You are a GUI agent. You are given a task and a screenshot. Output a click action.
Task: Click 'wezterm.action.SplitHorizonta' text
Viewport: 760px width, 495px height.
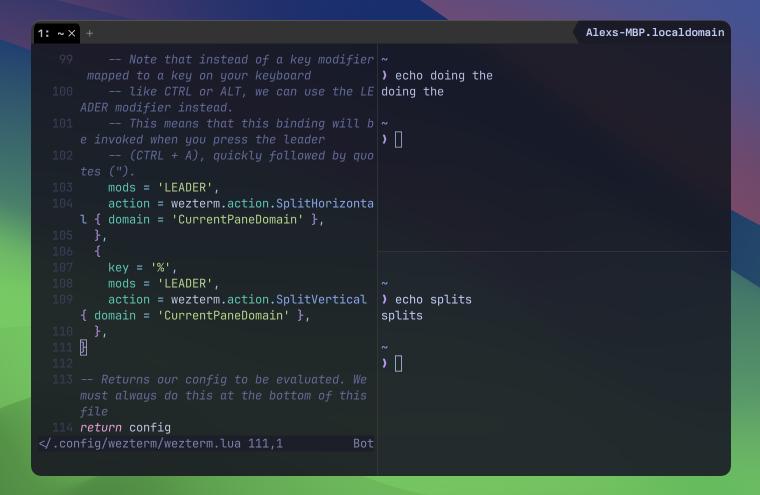272,204
